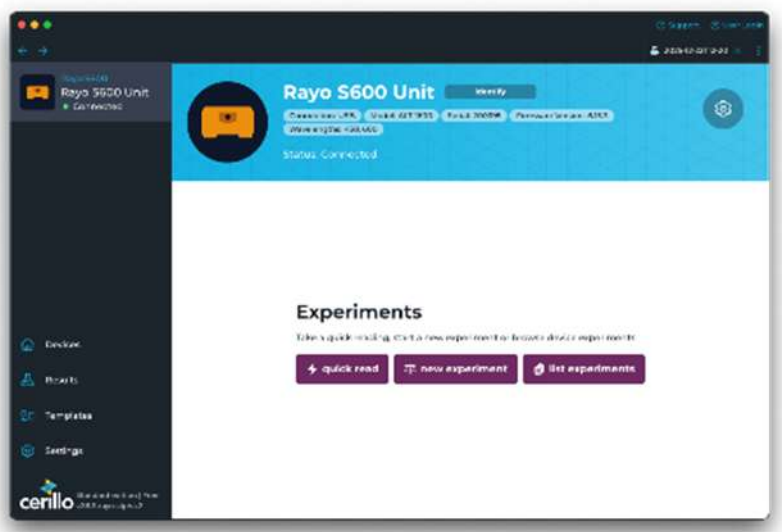Click the Status: Connected text

click(x=330, y=155)
